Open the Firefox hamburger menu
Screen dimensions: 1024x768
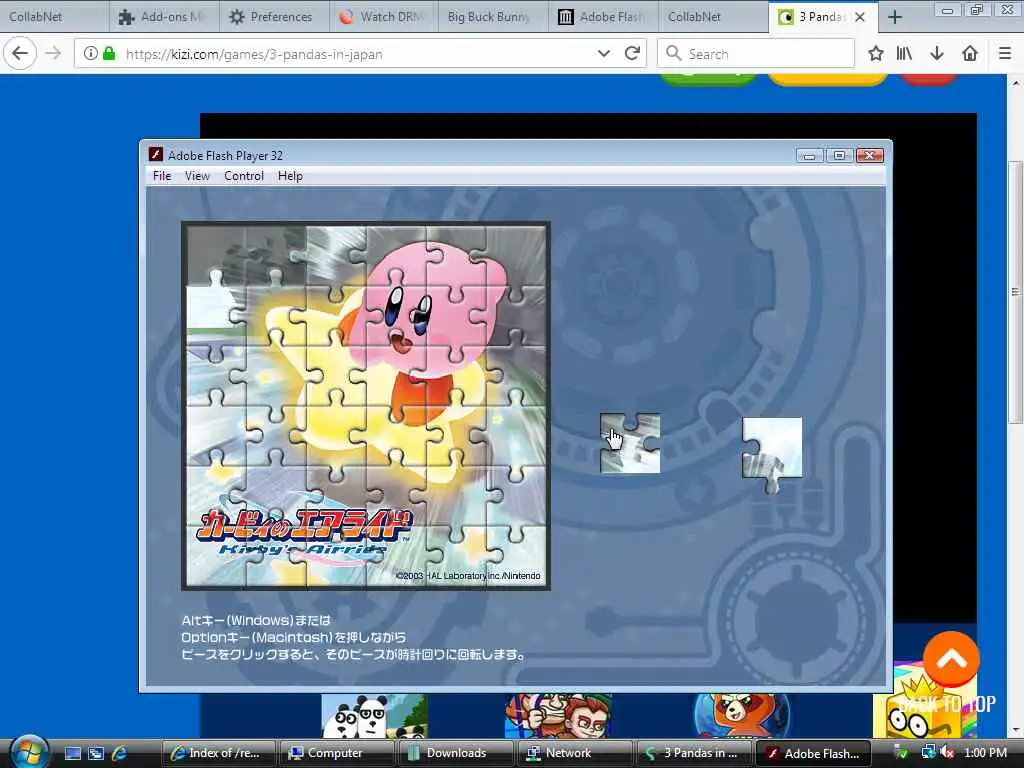coord(1005,54)
